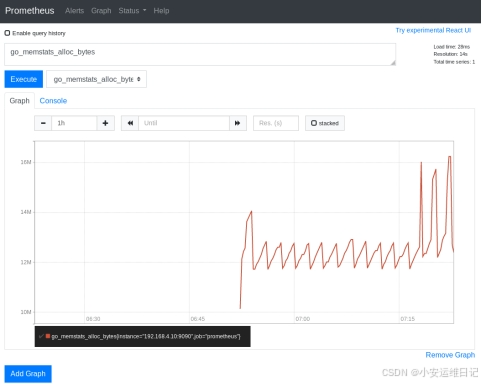The image size is (482, 384).
Task: Rewind end time with the double-left arrow
Action: [x=130, y=123]
